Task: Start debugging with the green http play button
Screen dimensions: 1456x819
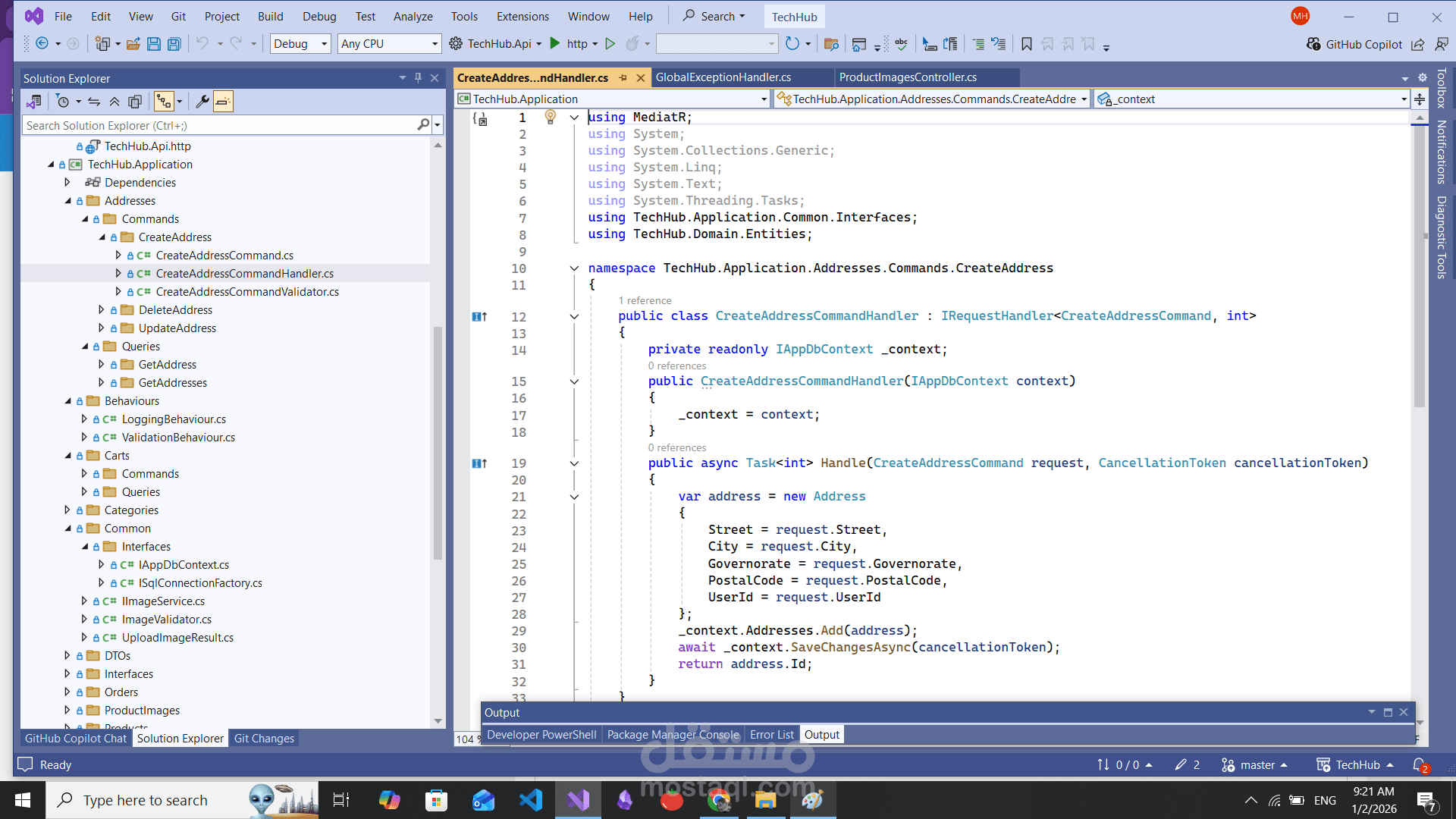Action: (555, 44)
